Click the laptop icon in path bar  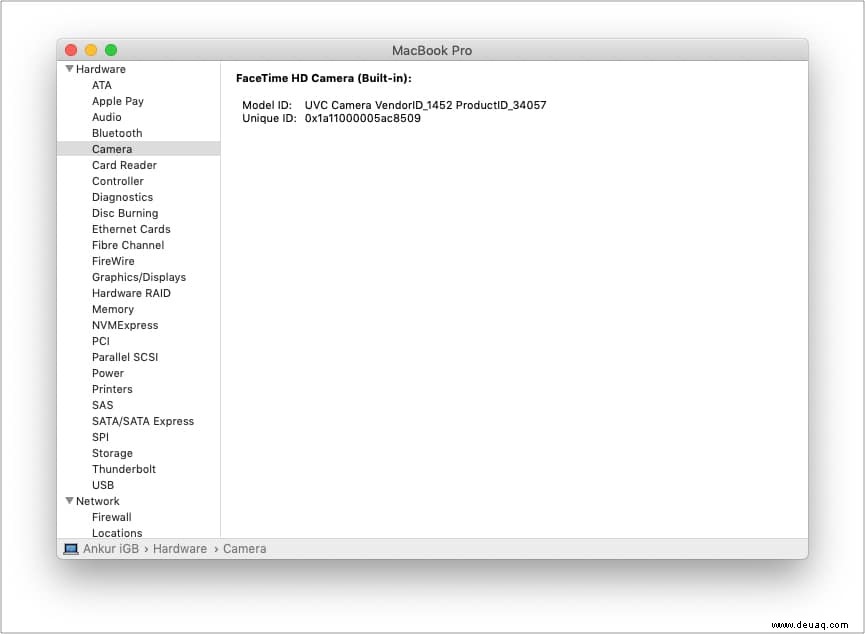[x=71, y=549]
